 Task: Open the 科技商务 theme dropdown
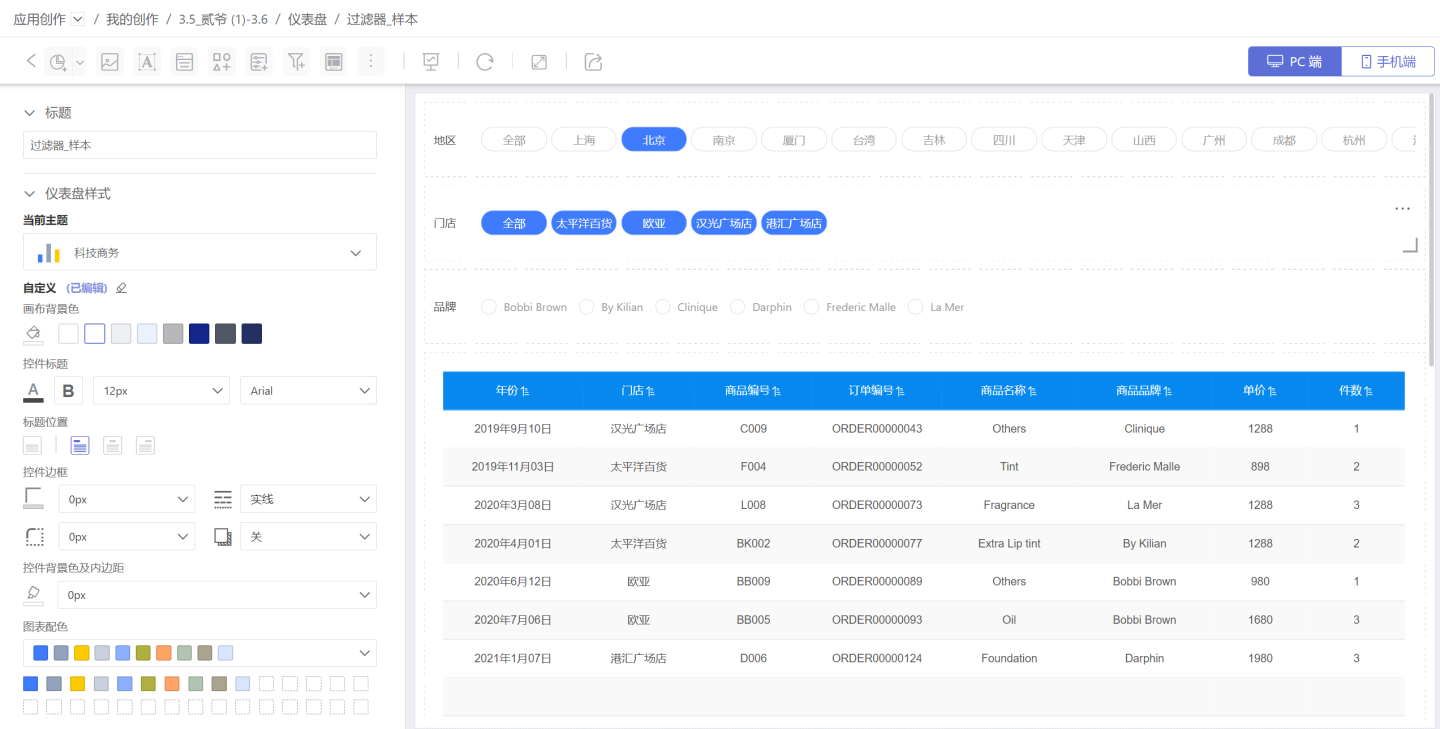point(200,253)
